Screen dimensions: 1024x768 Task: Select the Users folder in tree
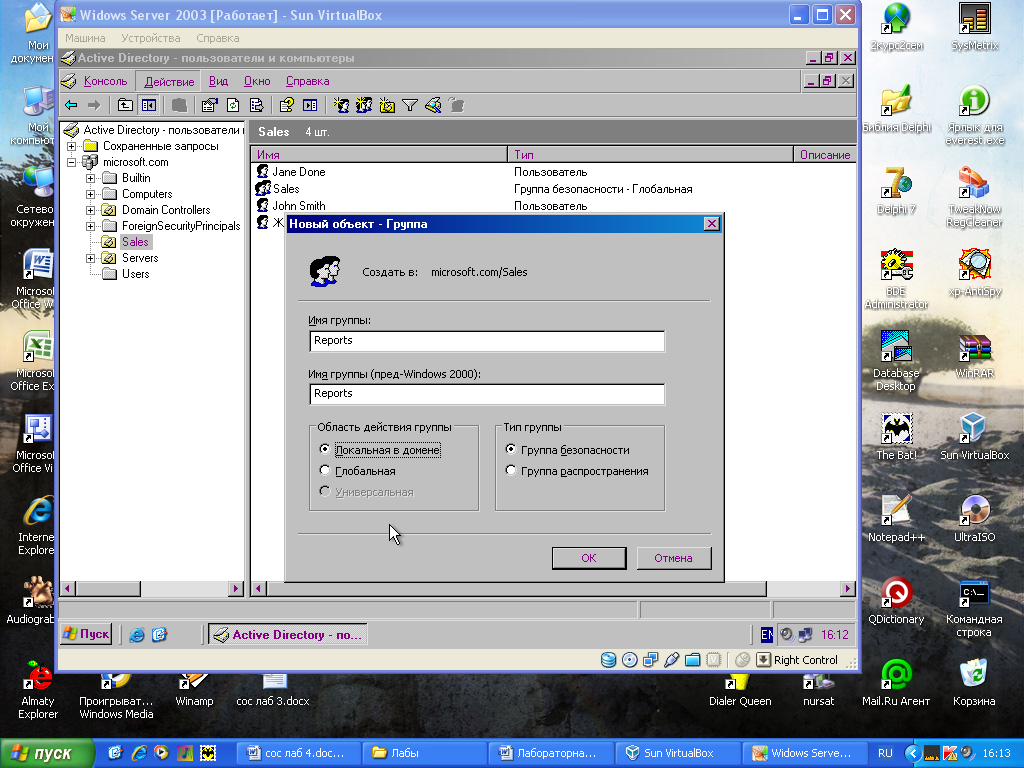tap(135, 274)
